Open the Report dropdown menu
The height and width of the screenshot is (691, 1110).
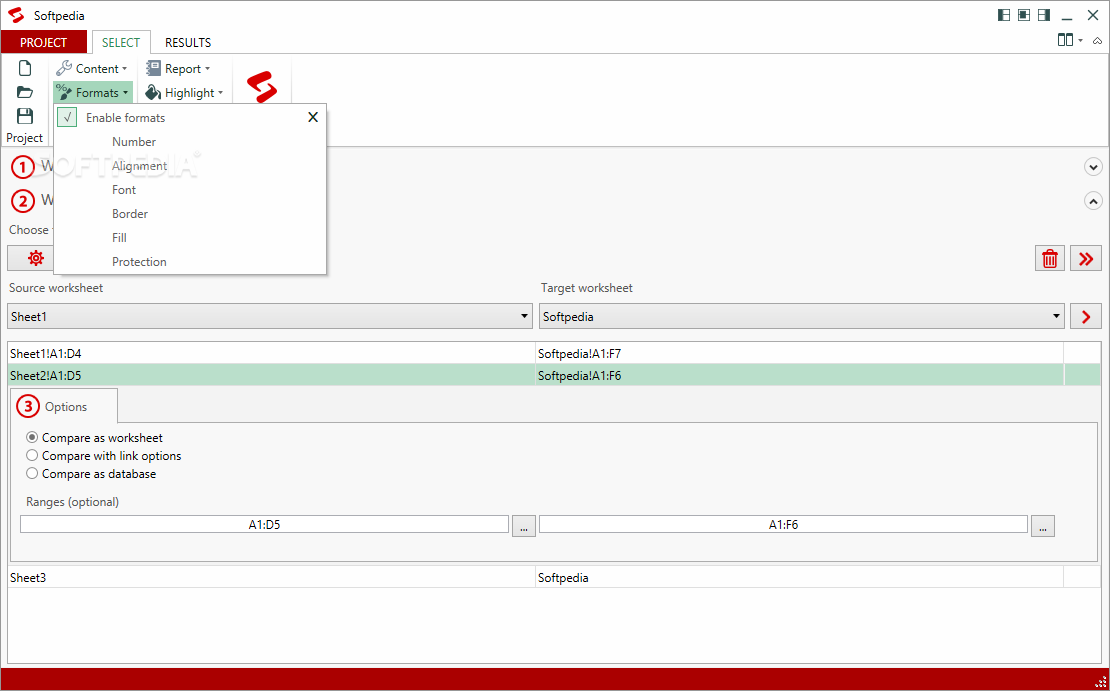coord(178,68)
